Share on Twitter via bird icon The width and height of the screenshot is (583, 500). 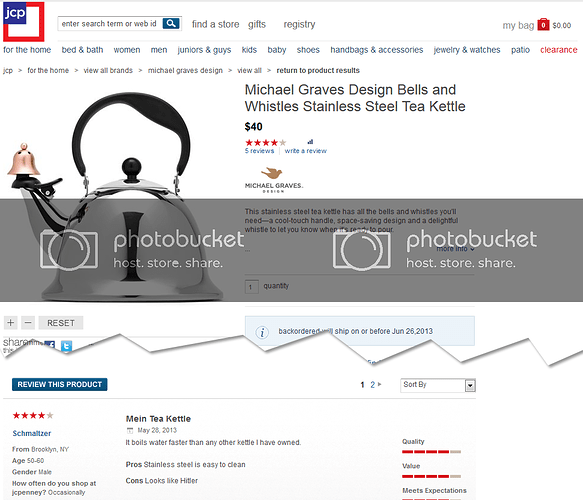tap(66, 346)
